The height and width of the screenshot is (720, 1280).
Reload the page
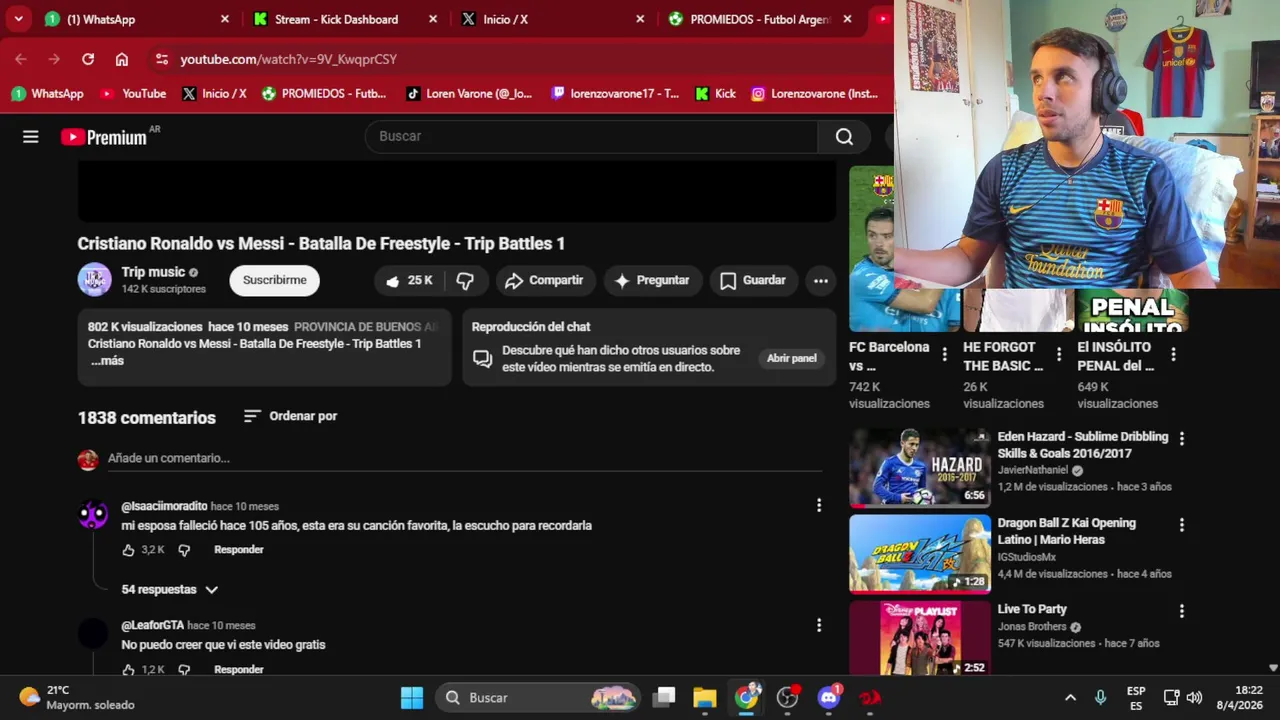tap(88, 59)
